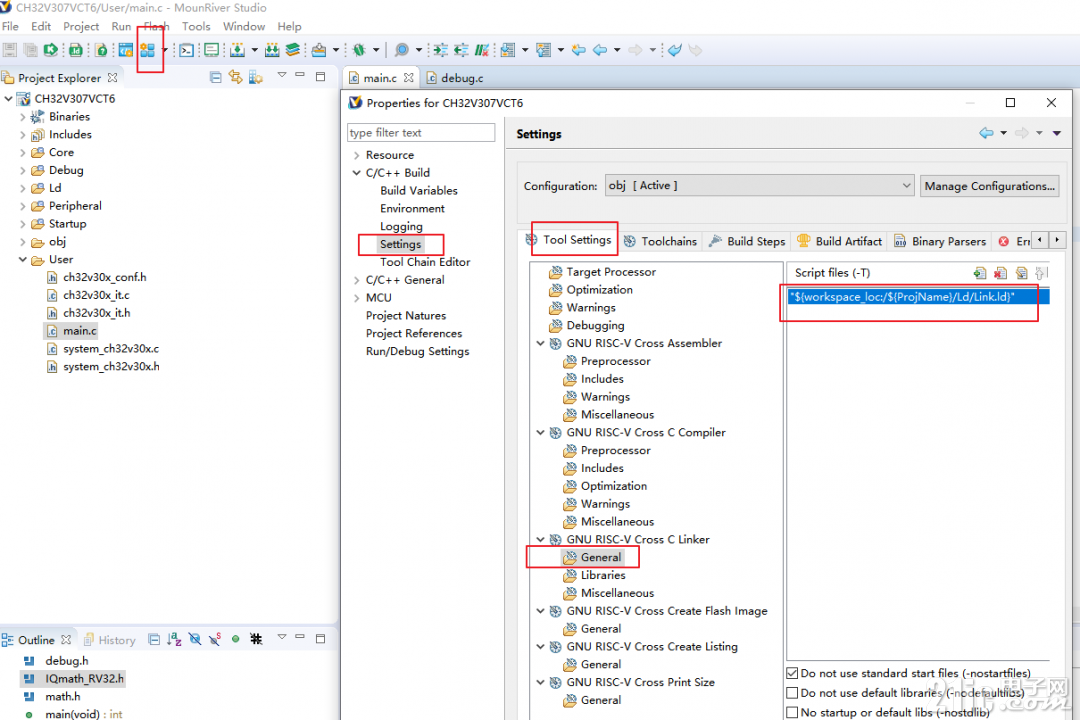Switch to the Toolchains tab

tap(661, 241)
